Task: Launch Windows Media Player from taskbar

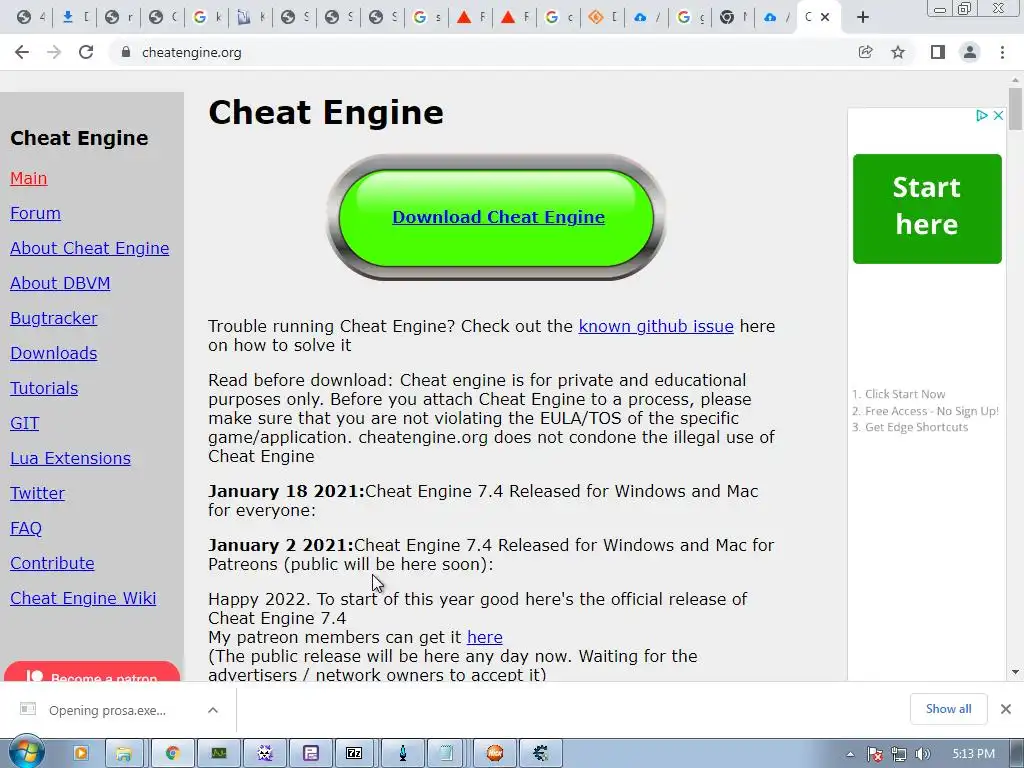Action: point(81,754)
